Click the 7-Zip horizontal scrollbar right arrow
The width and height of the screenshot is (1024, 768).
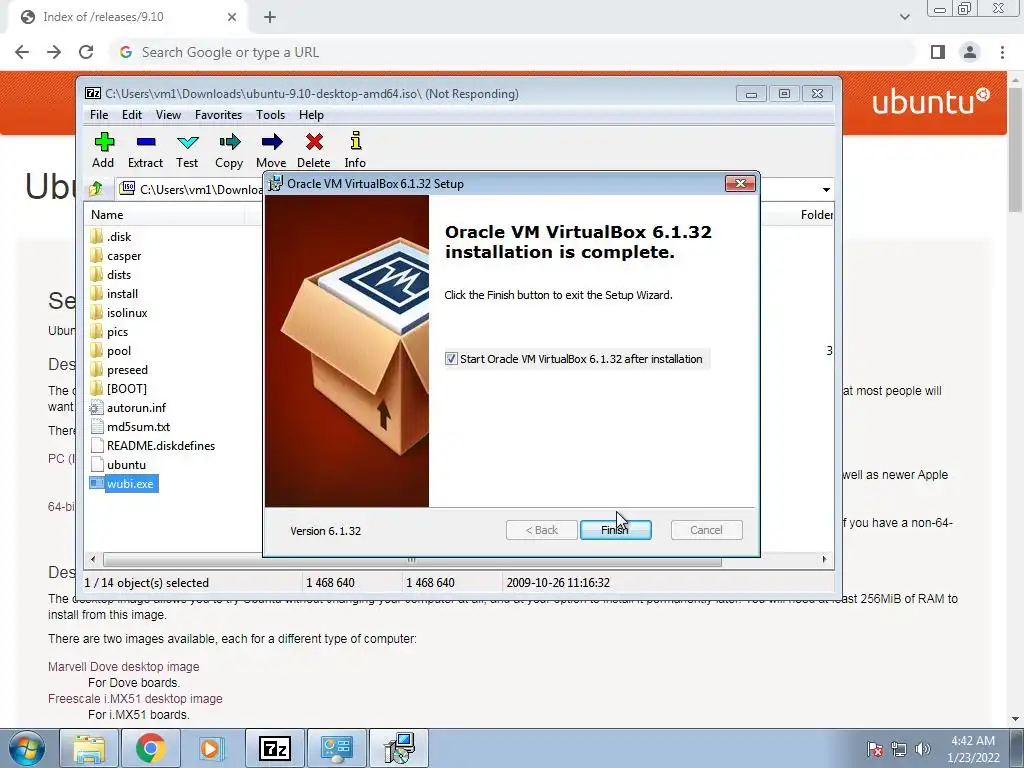[x=824, y=560]
